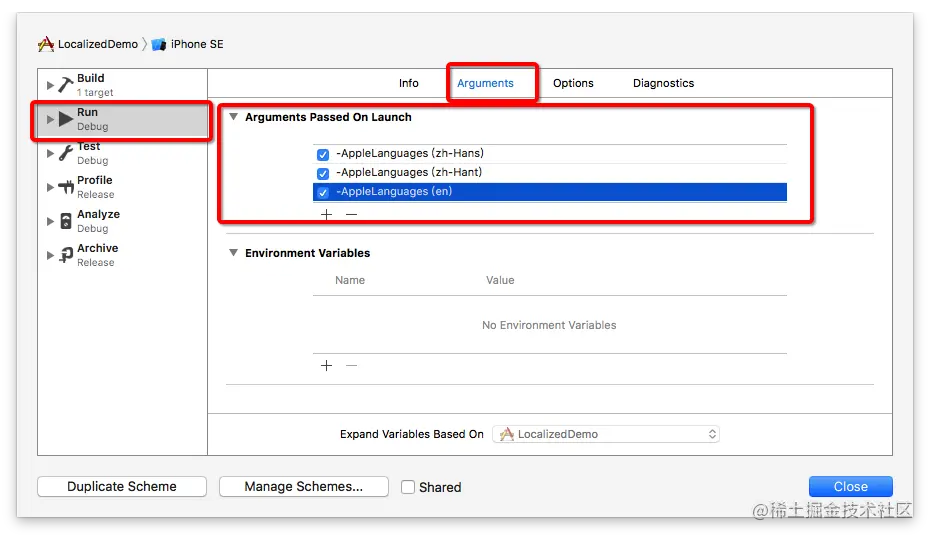Toggle the -AppleLanguages (zh-Hans) checkbox
This screenshot has height=538, width=930.
click(x=323, y=154)
